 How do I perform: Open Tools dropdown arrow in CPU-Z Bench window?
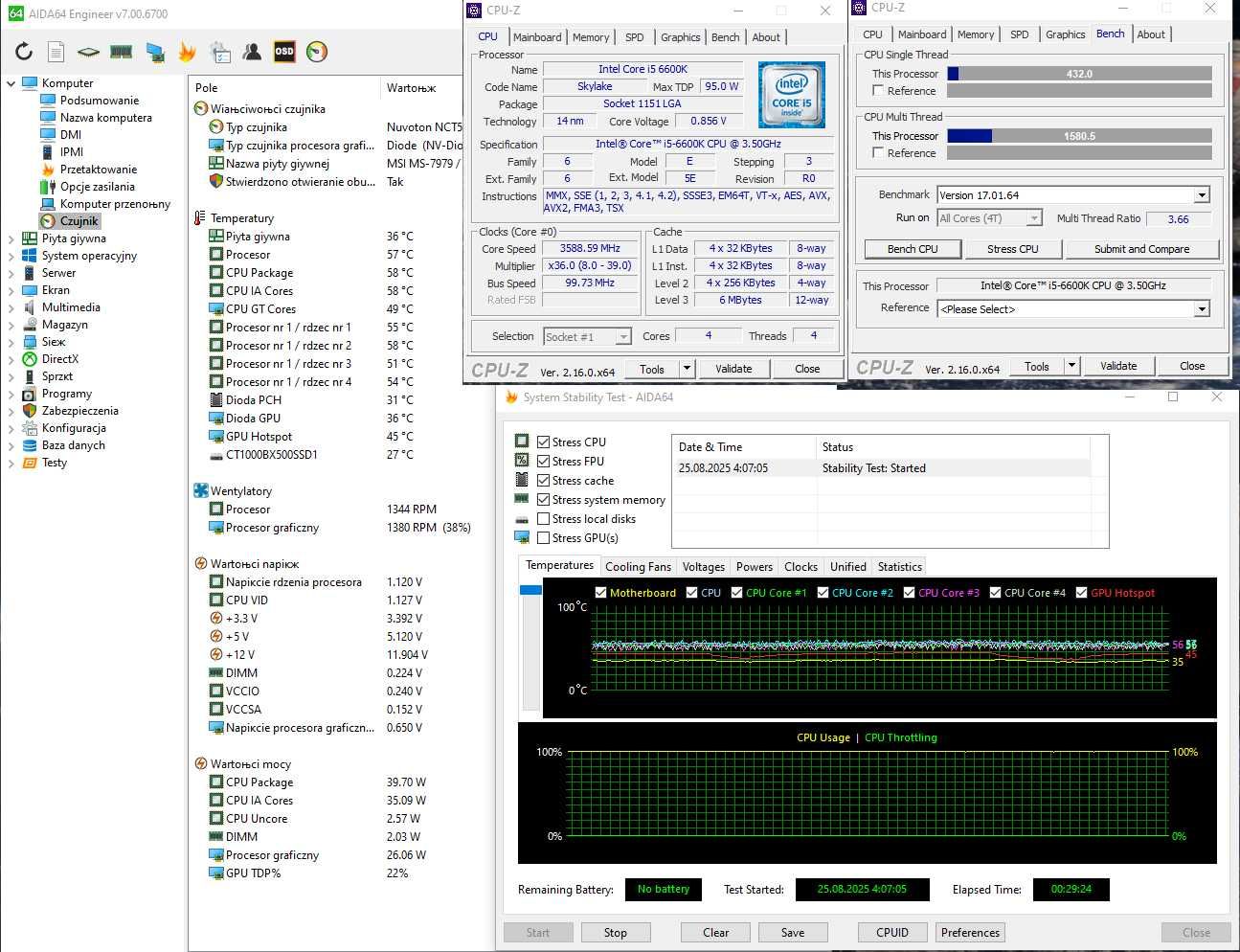pyautogui.click(x=1071, y=366)
